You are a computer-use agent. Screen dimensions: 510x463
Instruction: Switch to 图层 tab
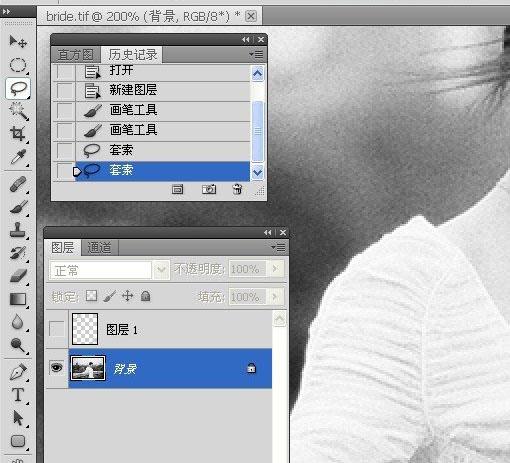coord(62,247)
